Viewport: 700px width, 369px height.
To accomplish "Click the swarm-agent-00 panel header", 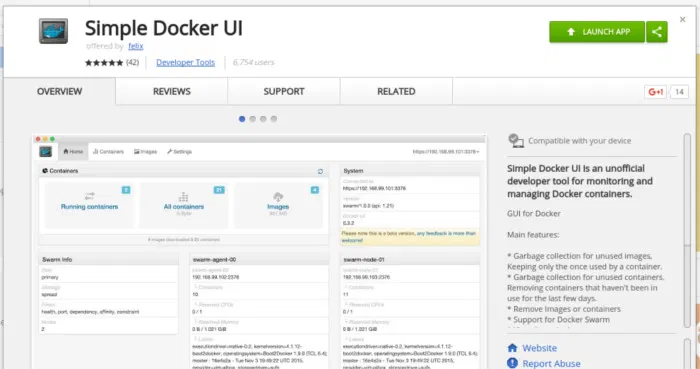I will click(x=259, y=260).
